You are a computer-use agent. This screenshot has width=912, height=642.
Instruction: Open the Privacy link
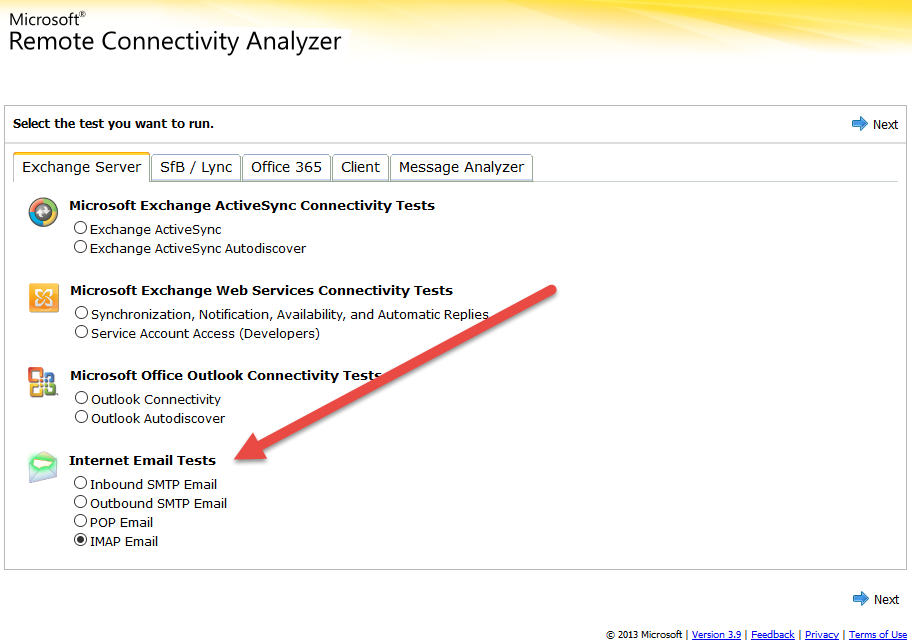pyautogui.click(x=822, y=634)
